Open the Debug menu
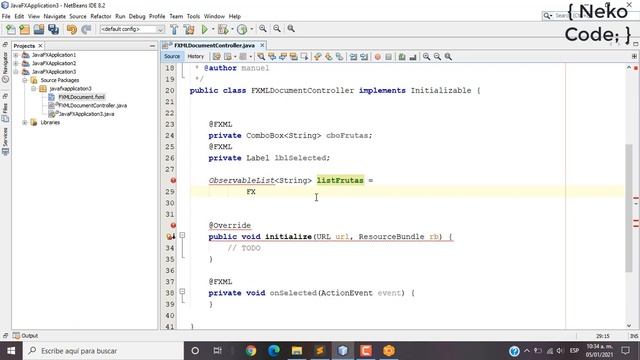The width and height of the screenshot is (640, 360). [x=137, y=16]
